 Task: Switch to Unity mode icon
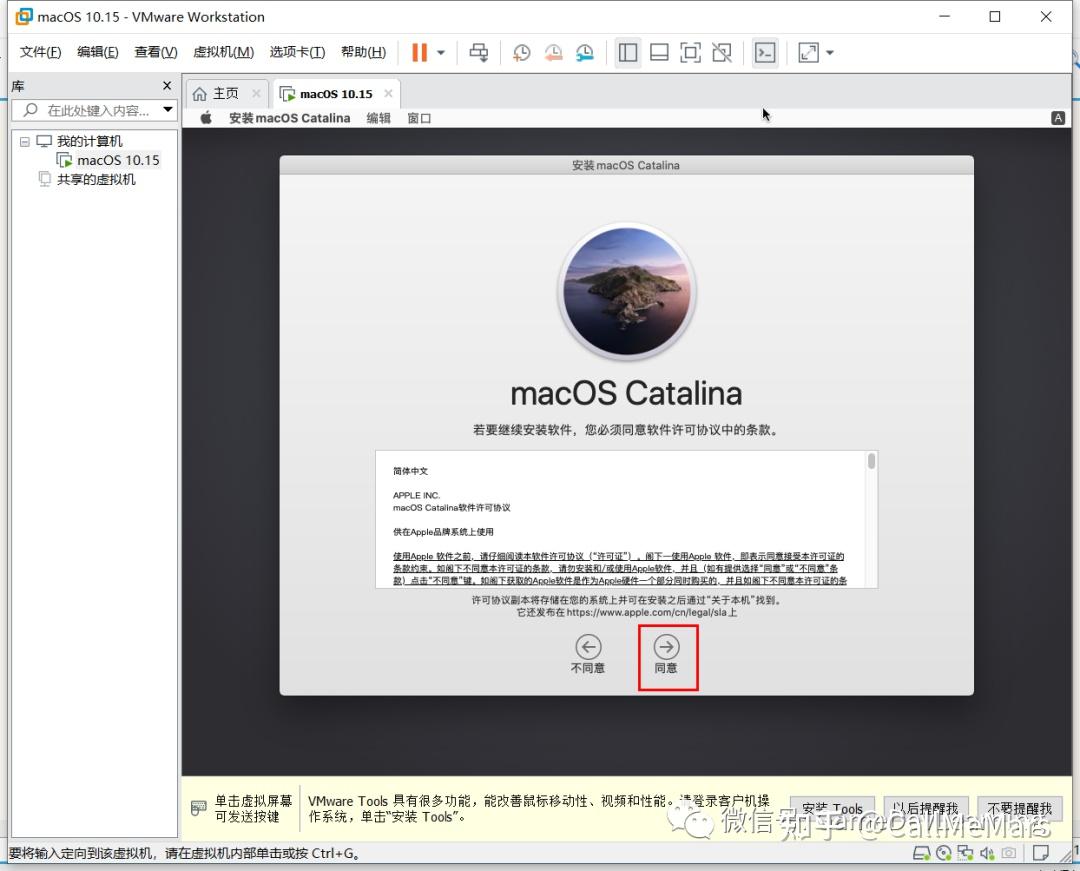click(x=722, y=52)
